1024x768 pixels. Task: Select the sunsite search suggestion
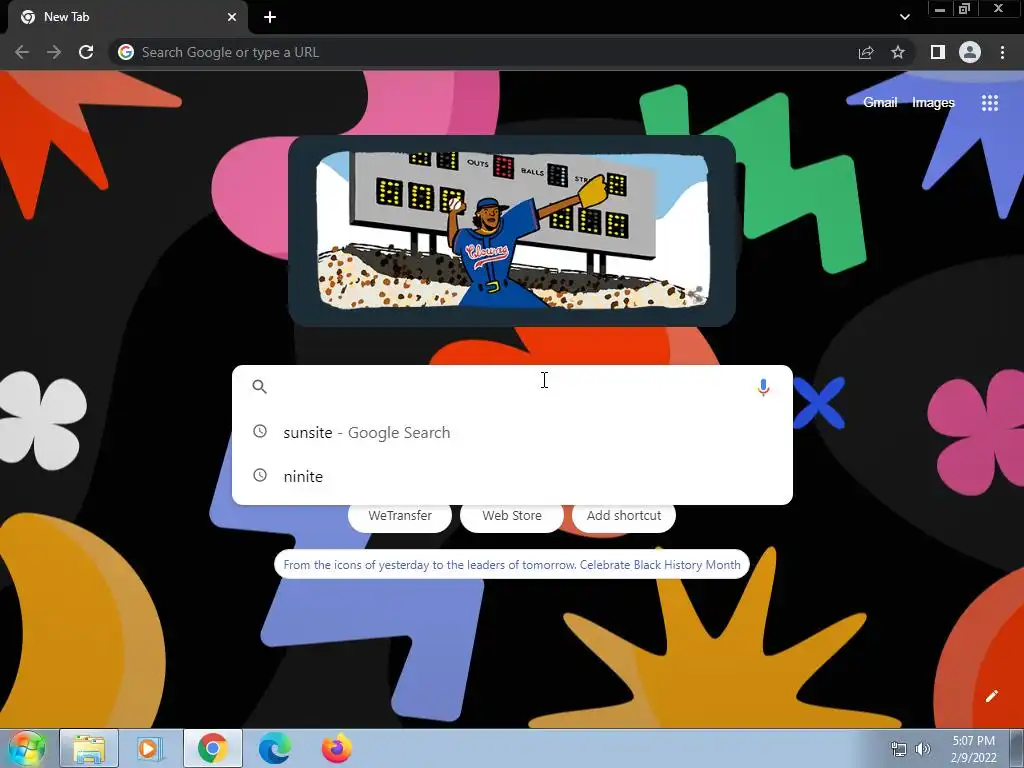(x=512, y=432)
